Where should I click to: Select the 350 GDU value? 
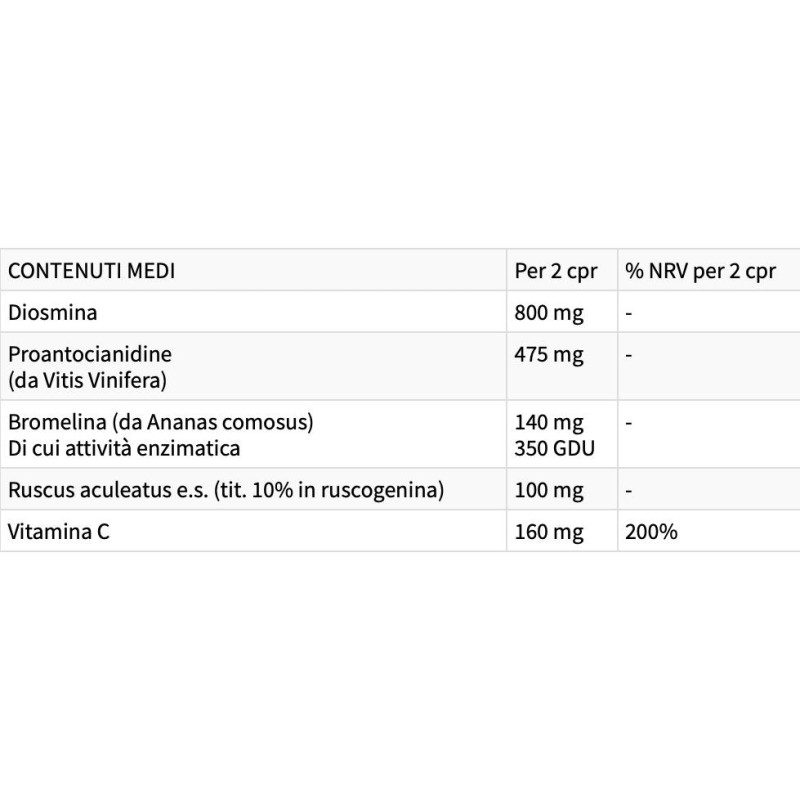tap(555, 448)
